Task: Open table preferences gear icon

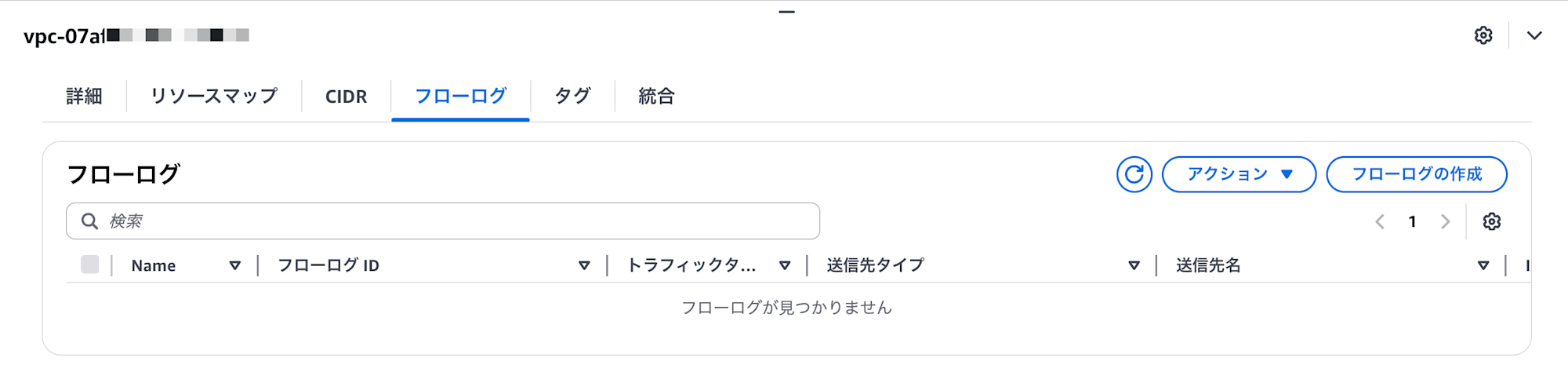Action: (x=1492, y=221)
